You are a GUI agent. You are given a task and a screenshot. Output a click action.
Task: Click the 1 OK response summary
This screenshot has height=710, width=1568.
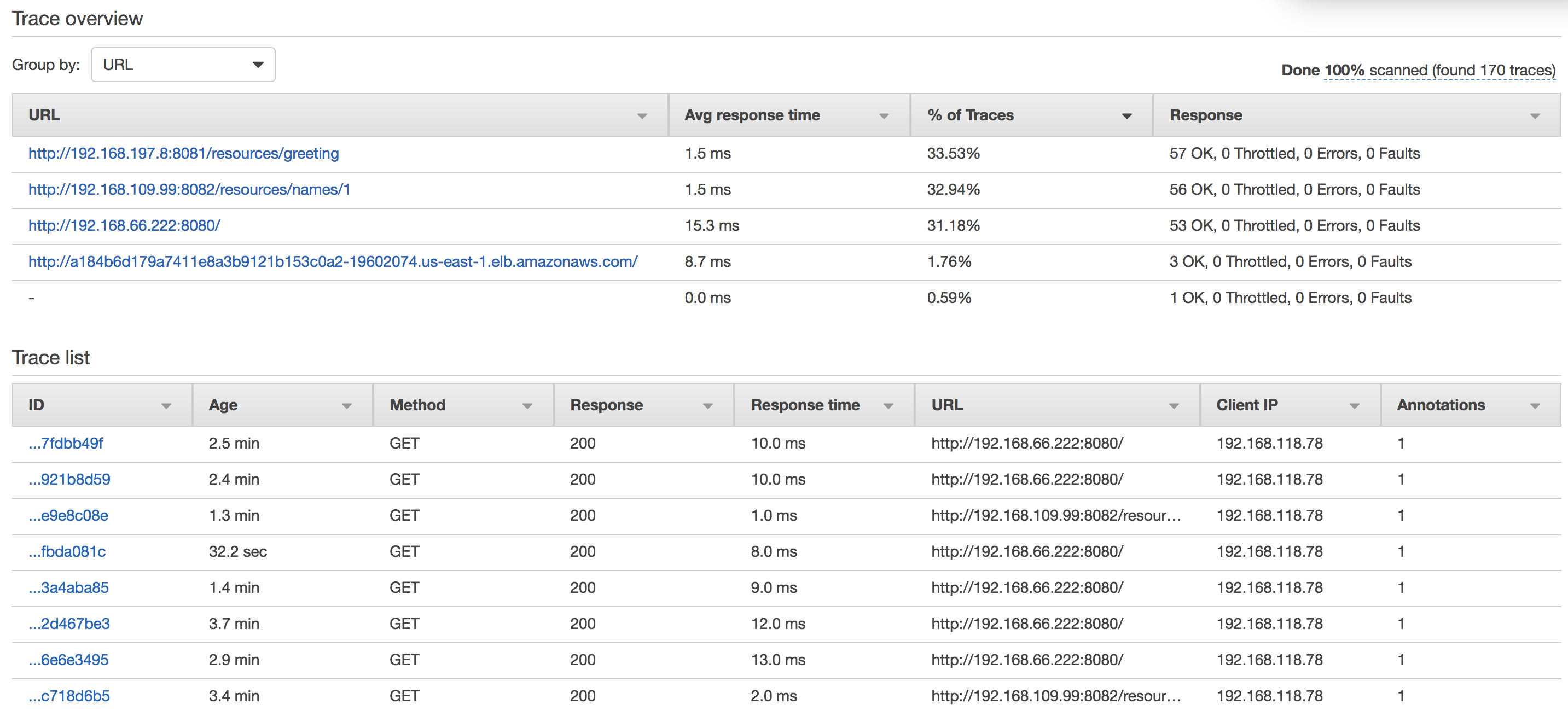pos(1291,298)
